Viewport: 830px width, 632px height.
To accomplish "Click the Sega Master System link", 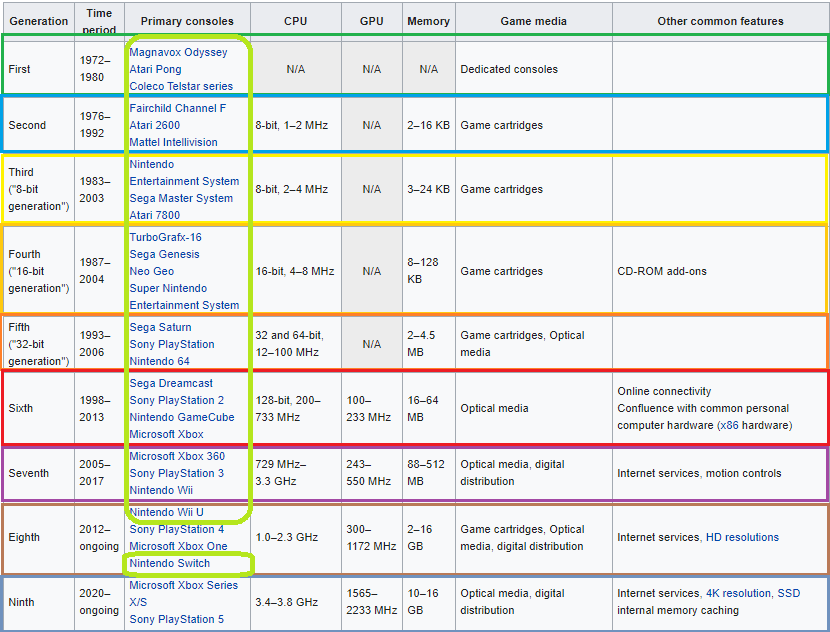I will 181,198.
